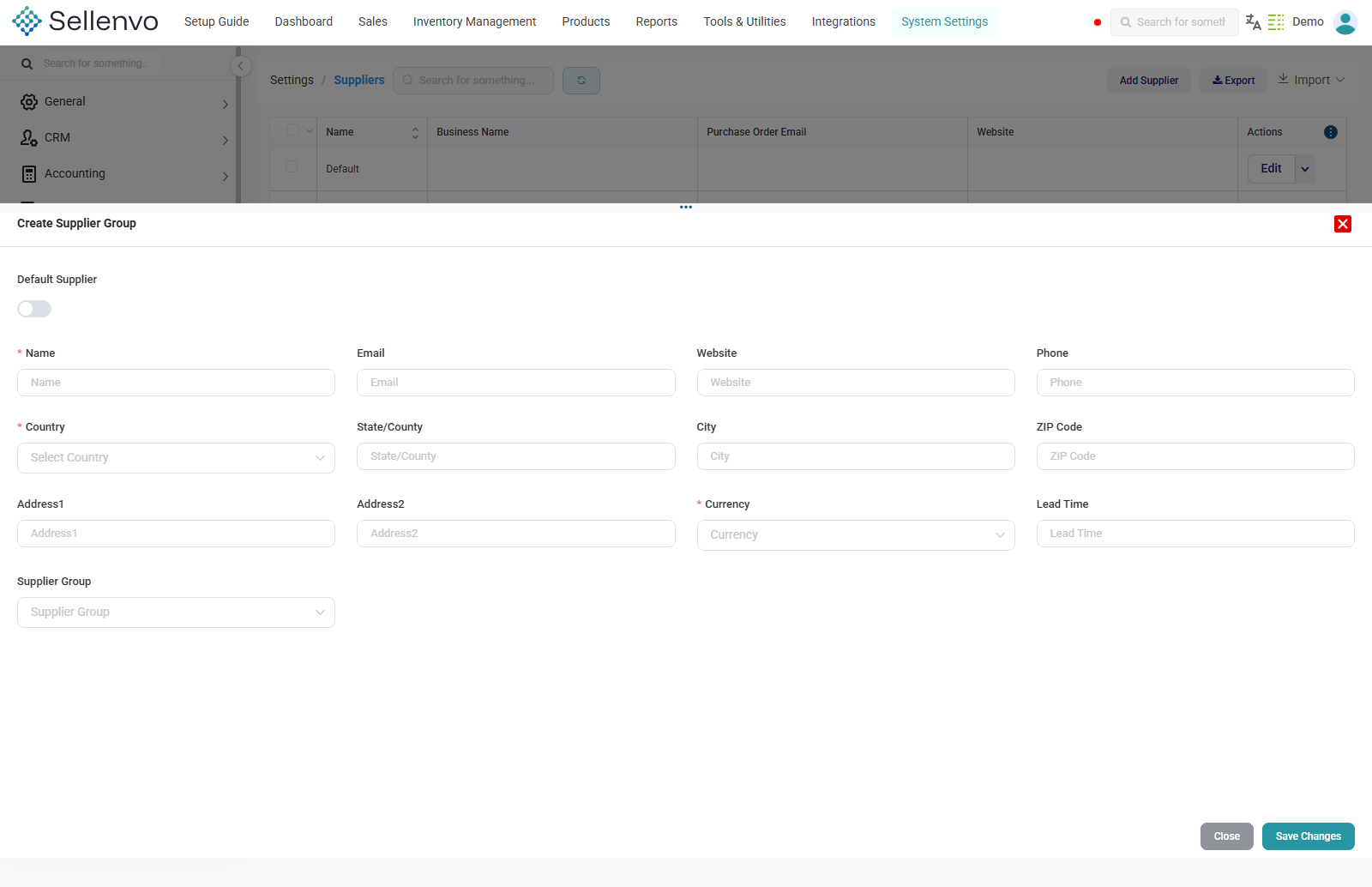Click the General settings gear icon
The image size is (1372, 887).
(x=29, y=102)
